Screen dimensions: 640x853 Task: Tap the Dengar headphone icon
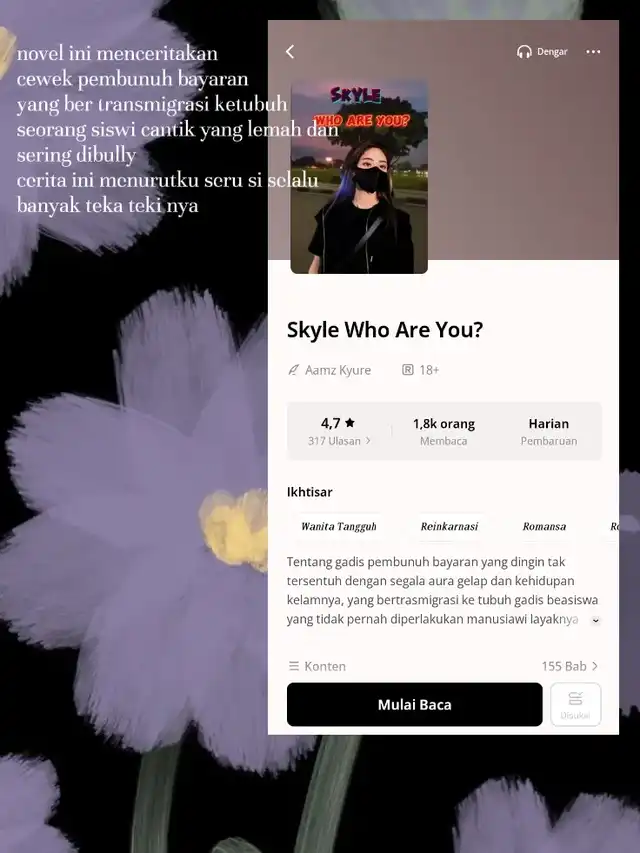tap(524, 52)
